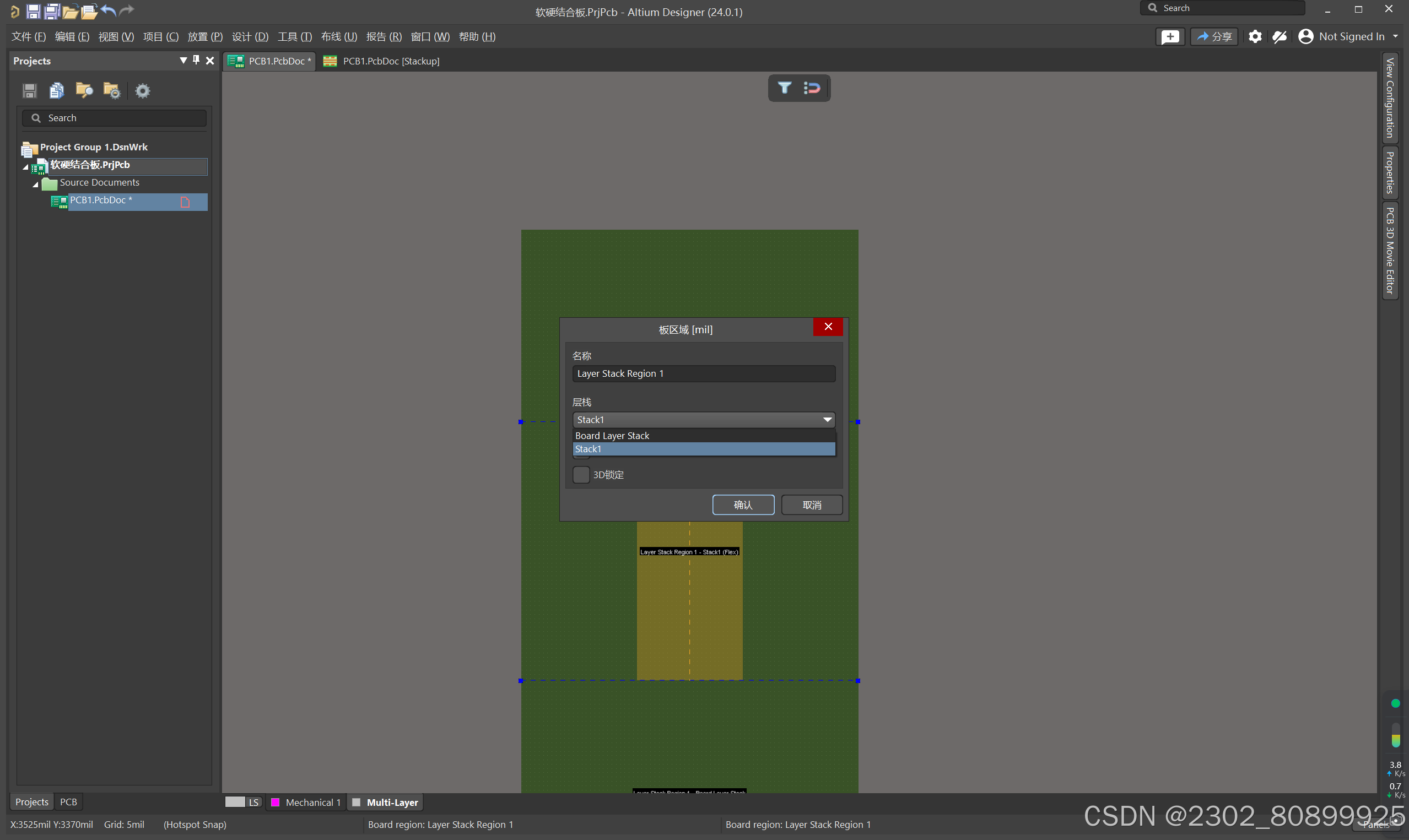Viewport: 1409px width, 840px height.
Task: Choose Board Layer Stack from dropdown list
Action: (613, 435)
